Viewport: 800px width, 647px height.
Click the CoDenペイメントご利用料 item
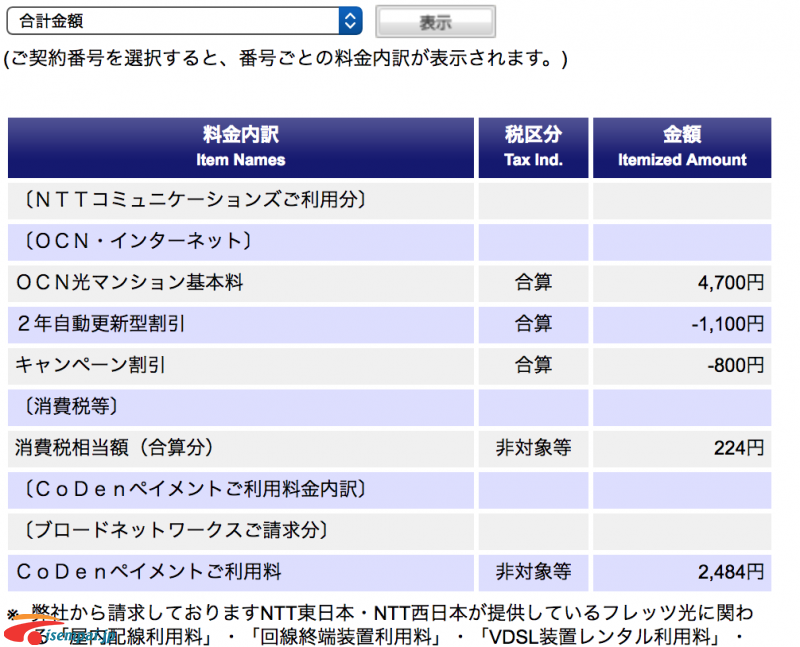(x=149, y=571)
